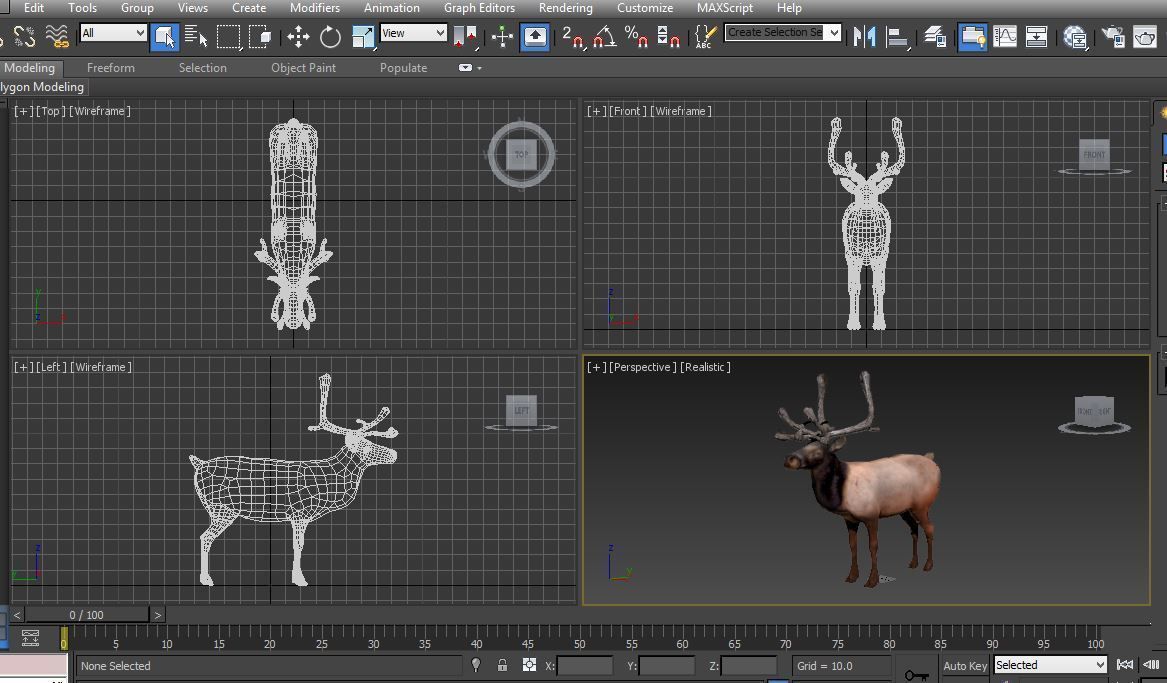This screenshot has width=1167, height=683.
Task: Click the 0 / 100 time slider
Action: tap(86, 615)
